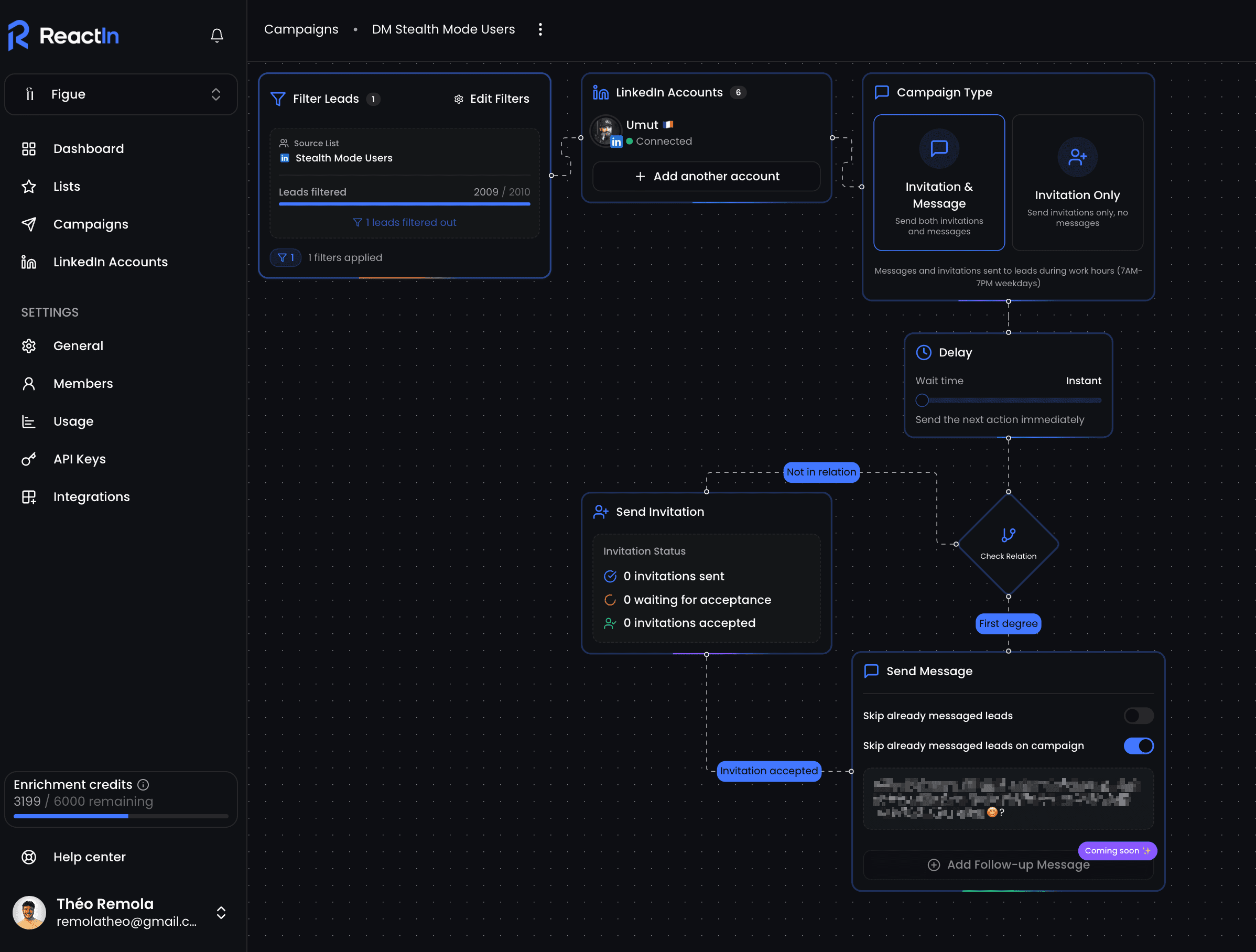Click the Enrichment credits info icon
Image resolution: width=1256 pixels, height=952 pixels.
tap(143, 784)
